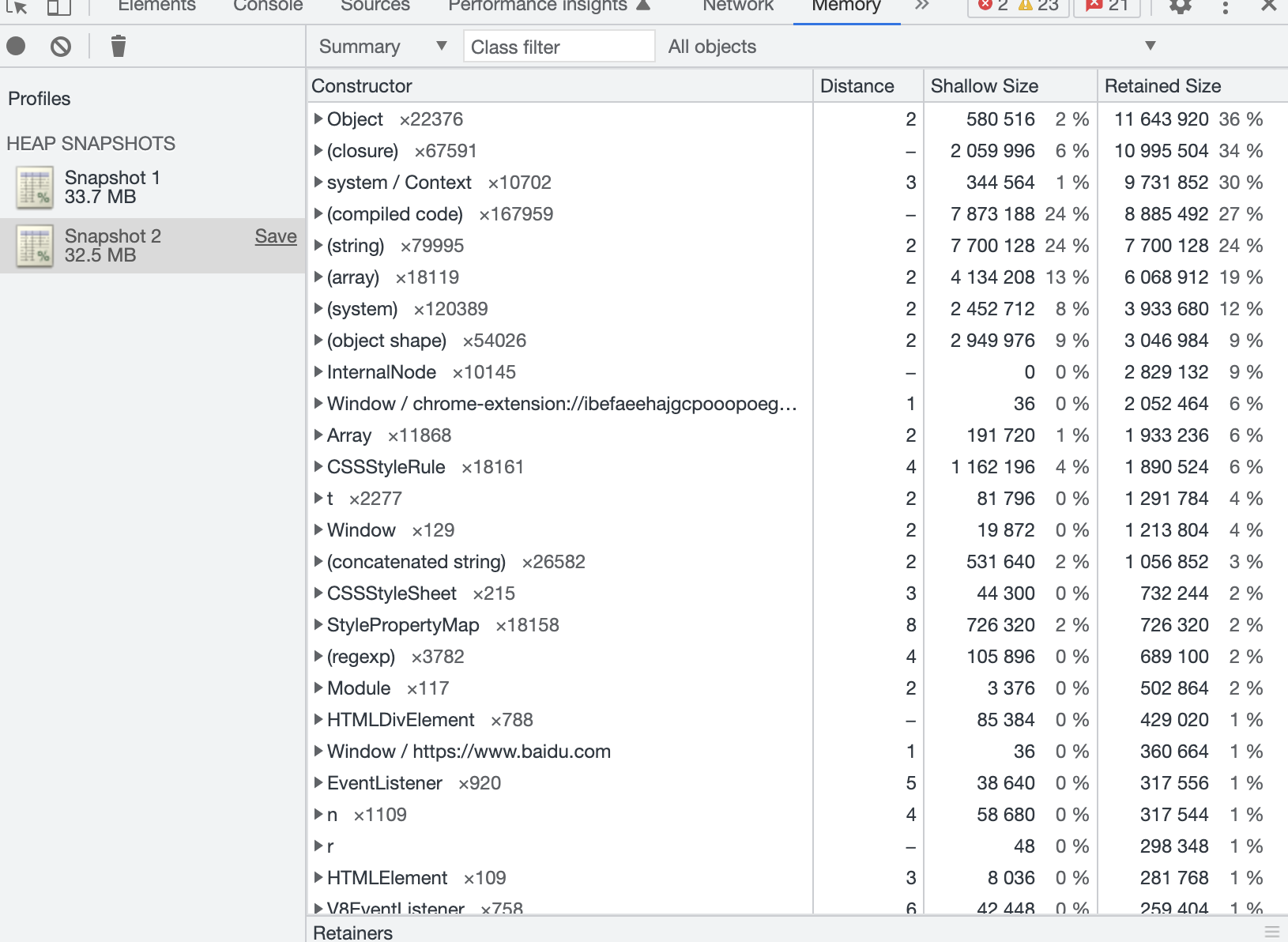Click the Save link for Snapshot 2
Viewport: 1288px width, 942px height.
click(276, 236)
